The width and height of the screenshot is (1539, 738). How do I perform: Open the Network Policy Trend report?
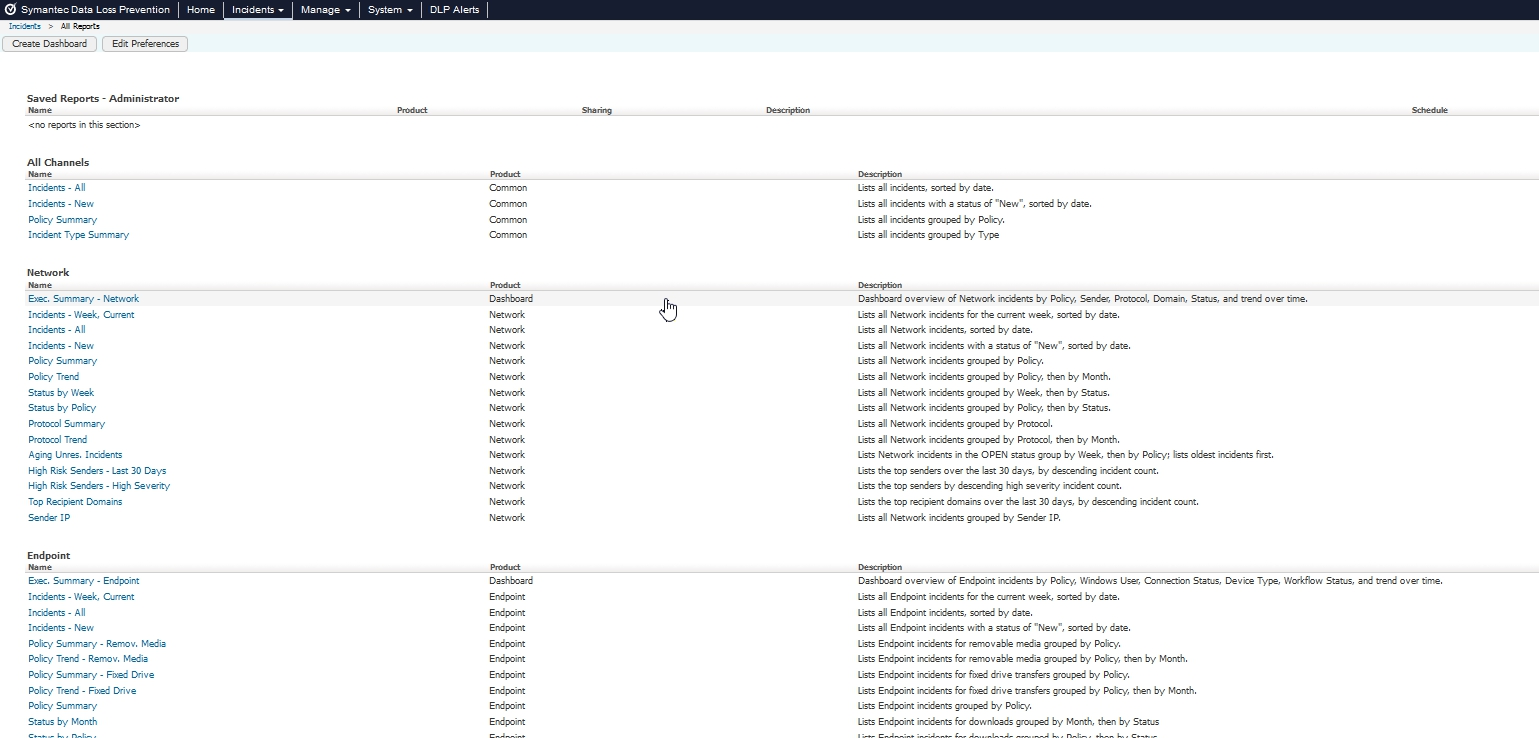point(54,377)
